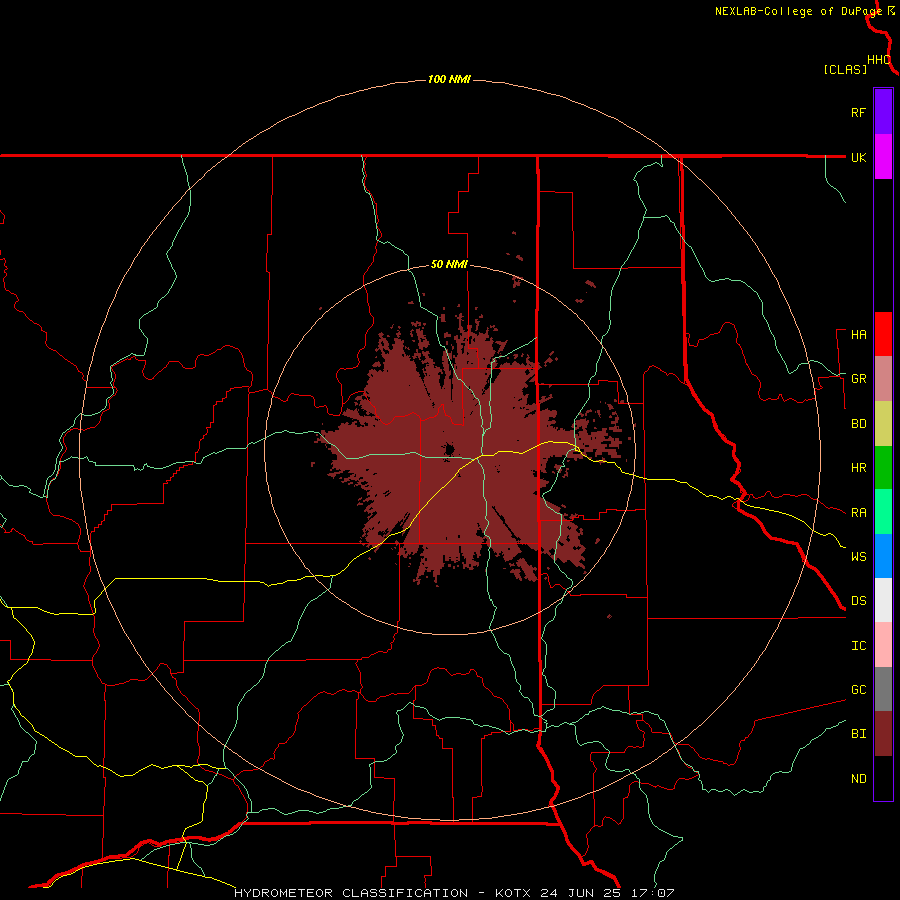Click the white DS legend swatch

click(x=883, y=600)
